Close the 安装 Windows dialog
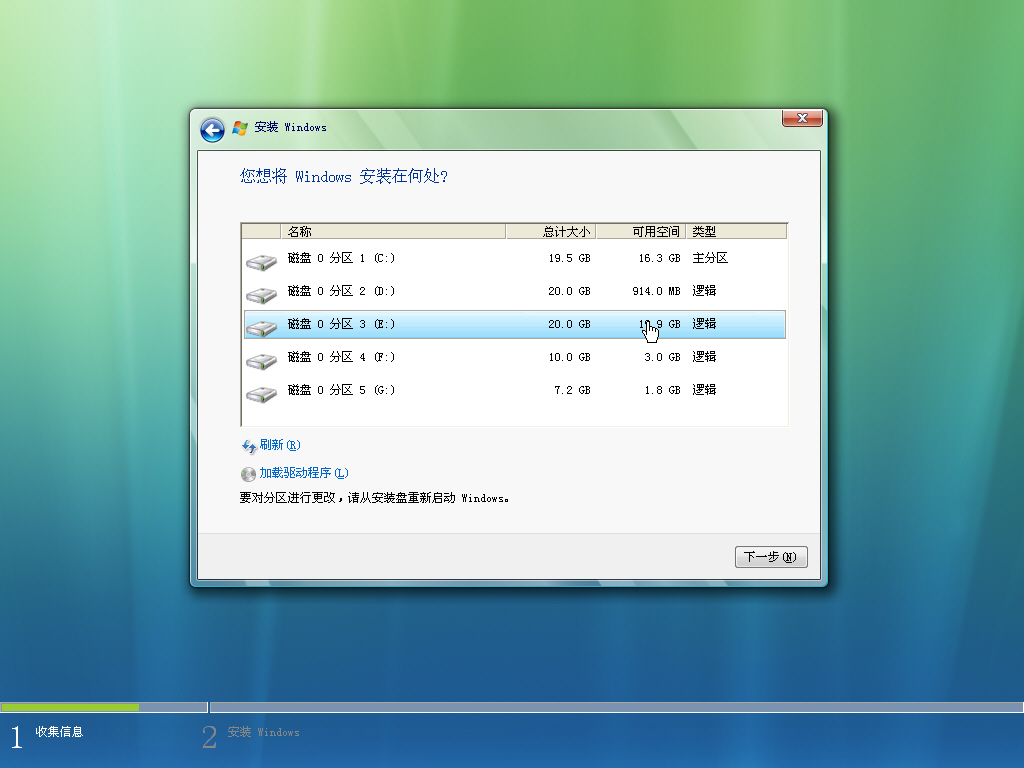1024x768 pixels. click(802, 118)
